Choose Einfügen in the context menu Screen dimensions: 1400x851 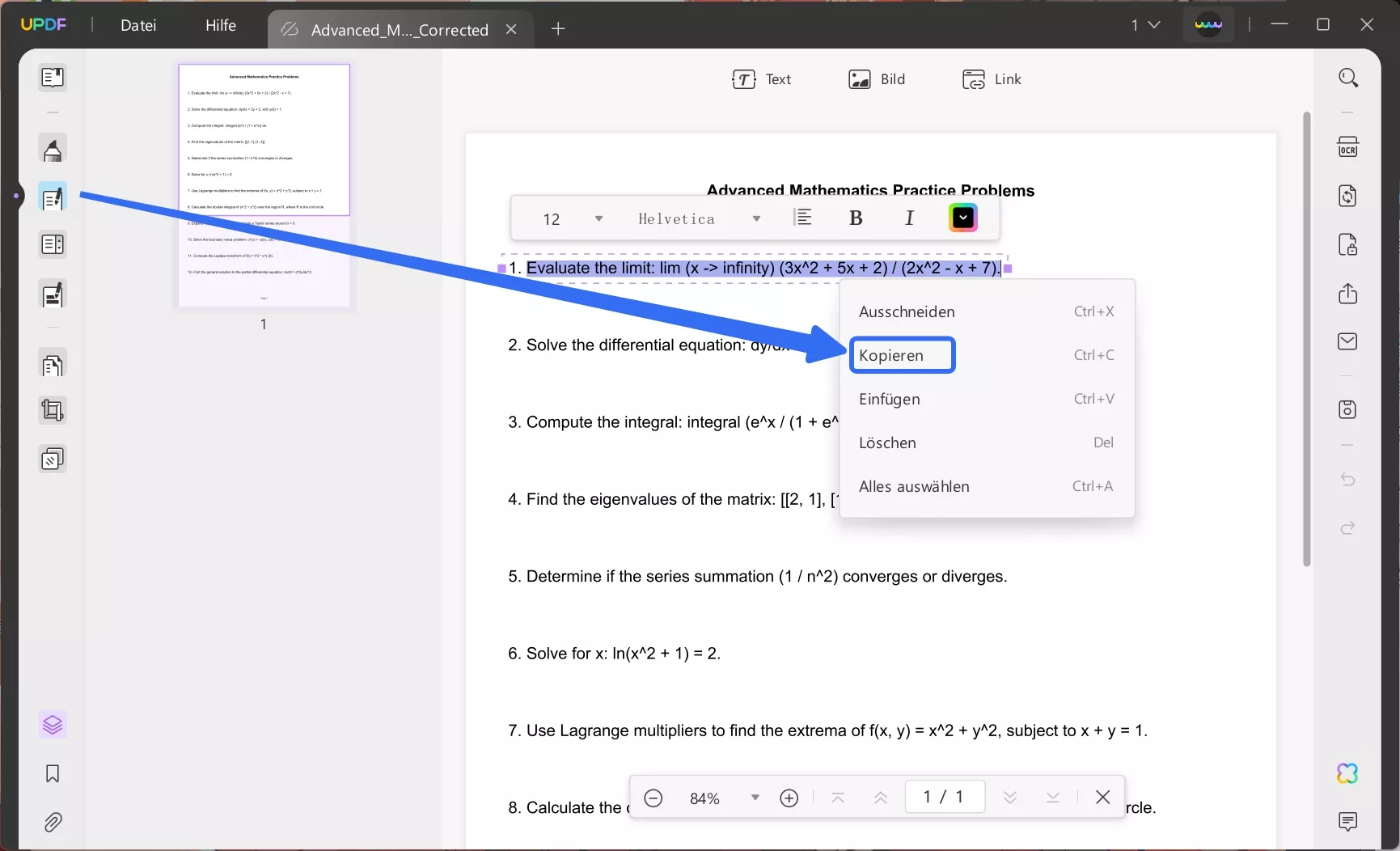click(x=987, y=399)
